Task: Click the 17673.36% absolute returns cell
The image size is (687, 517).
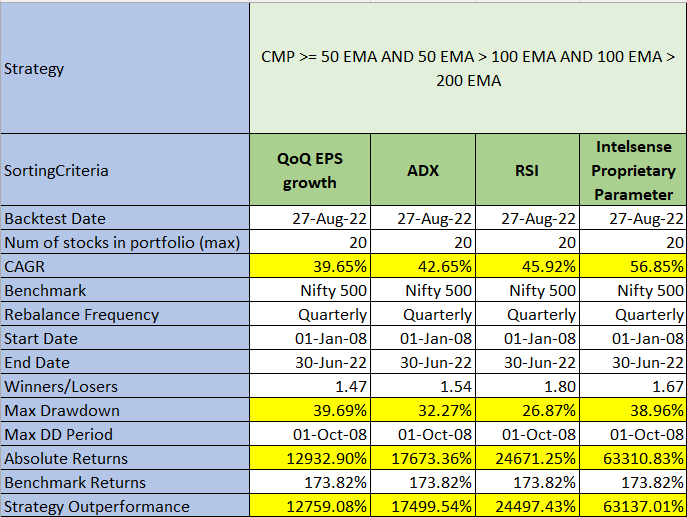Action: 421,459
